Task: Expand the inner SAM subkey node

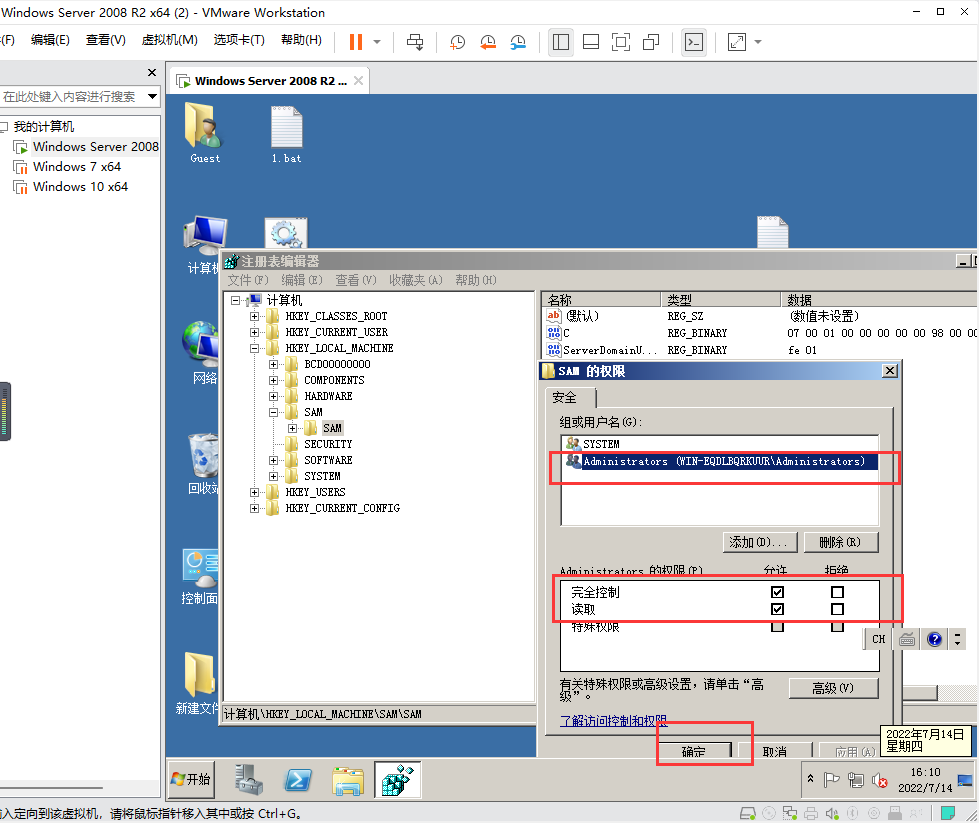Action: 292,428
